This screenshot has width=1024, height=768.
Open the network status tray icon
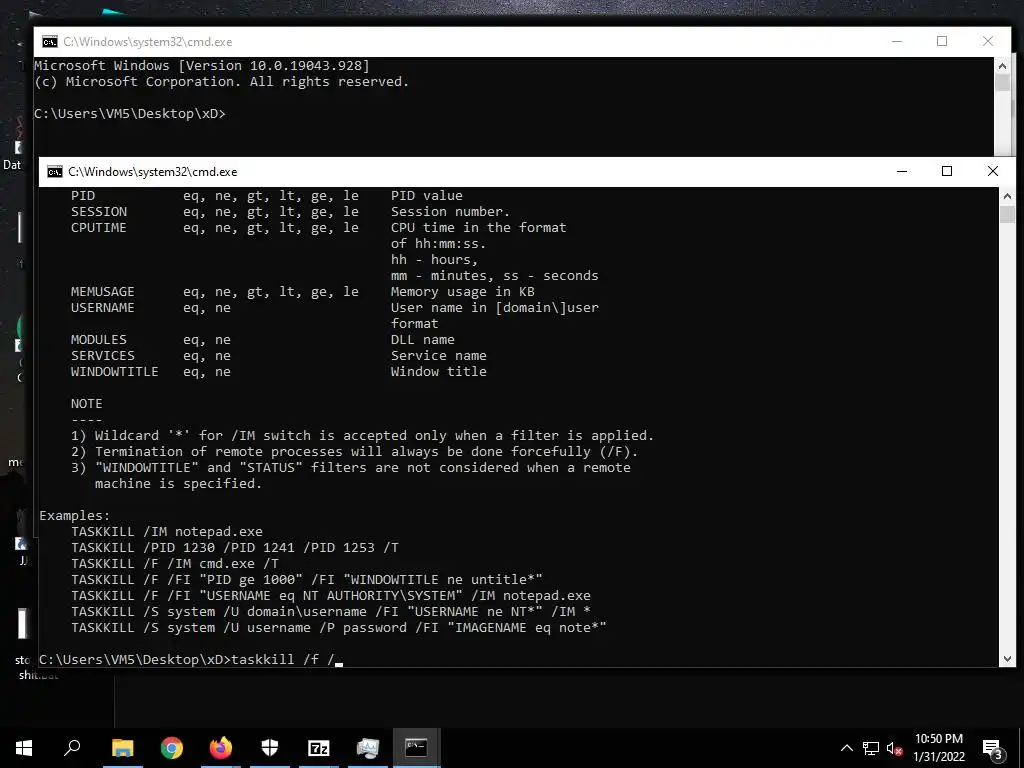(x=871, y=748)
